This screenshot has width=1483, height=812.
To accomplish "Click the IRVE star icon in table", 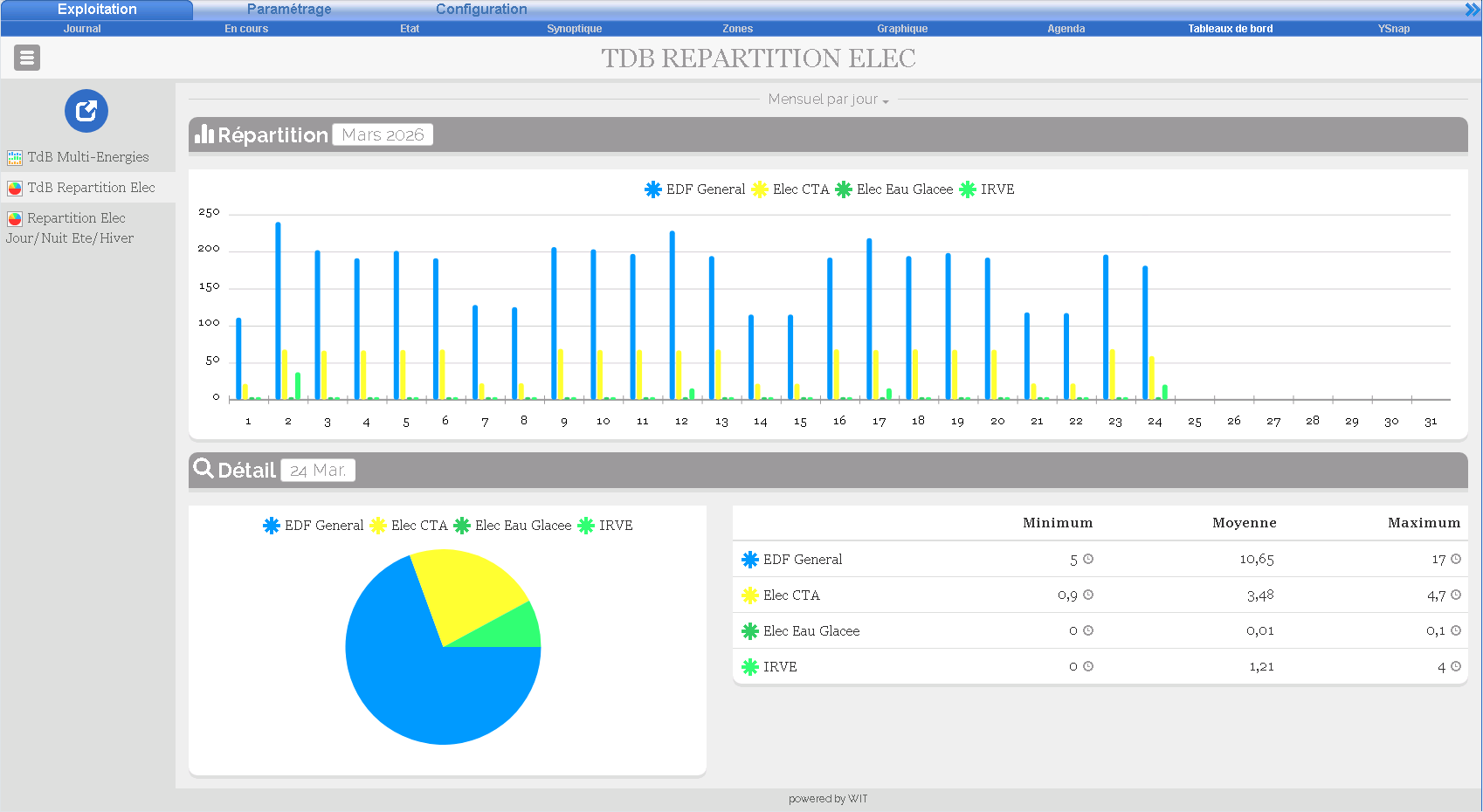I will click(x=750, y=667).
